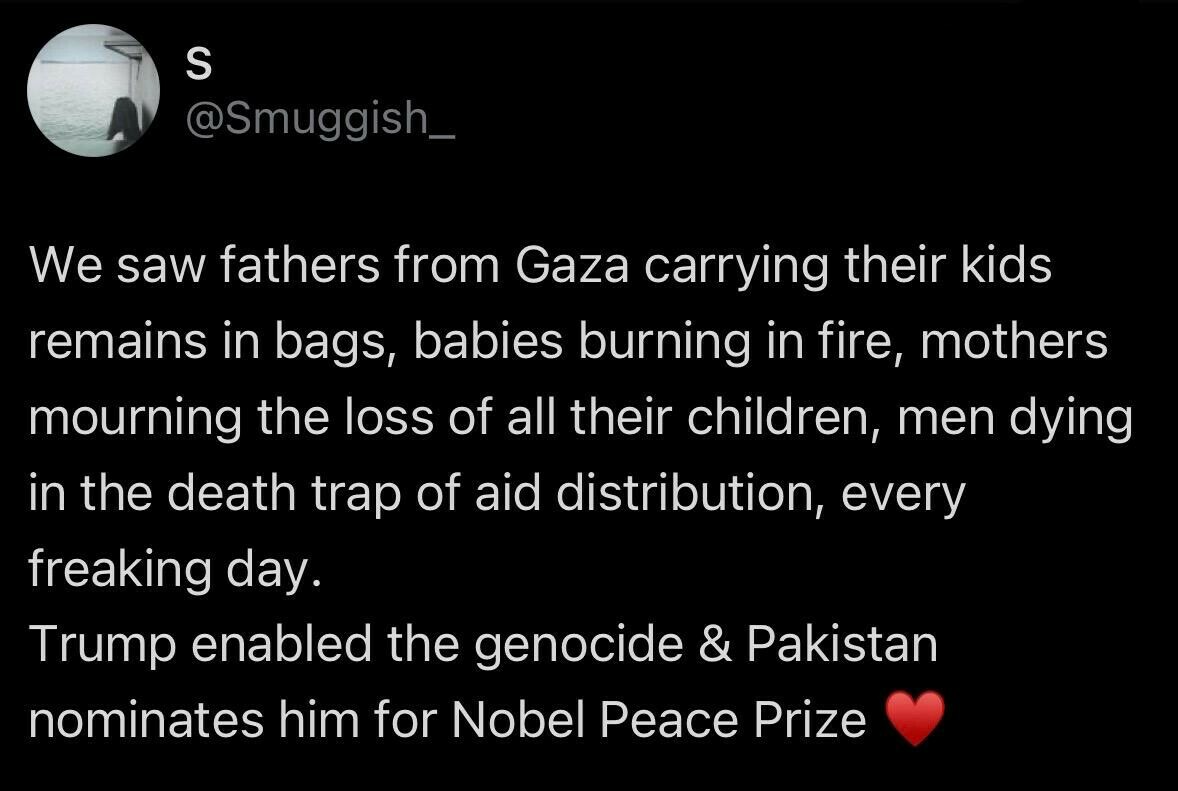Click the phrase "Nobel Peace Prize"
This screenshot has width=1178, height=791.
[659, 720]
